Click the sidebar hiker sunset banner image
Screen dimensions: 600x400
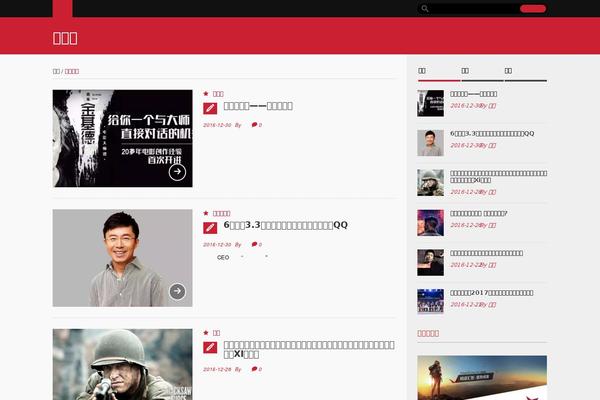482,378
